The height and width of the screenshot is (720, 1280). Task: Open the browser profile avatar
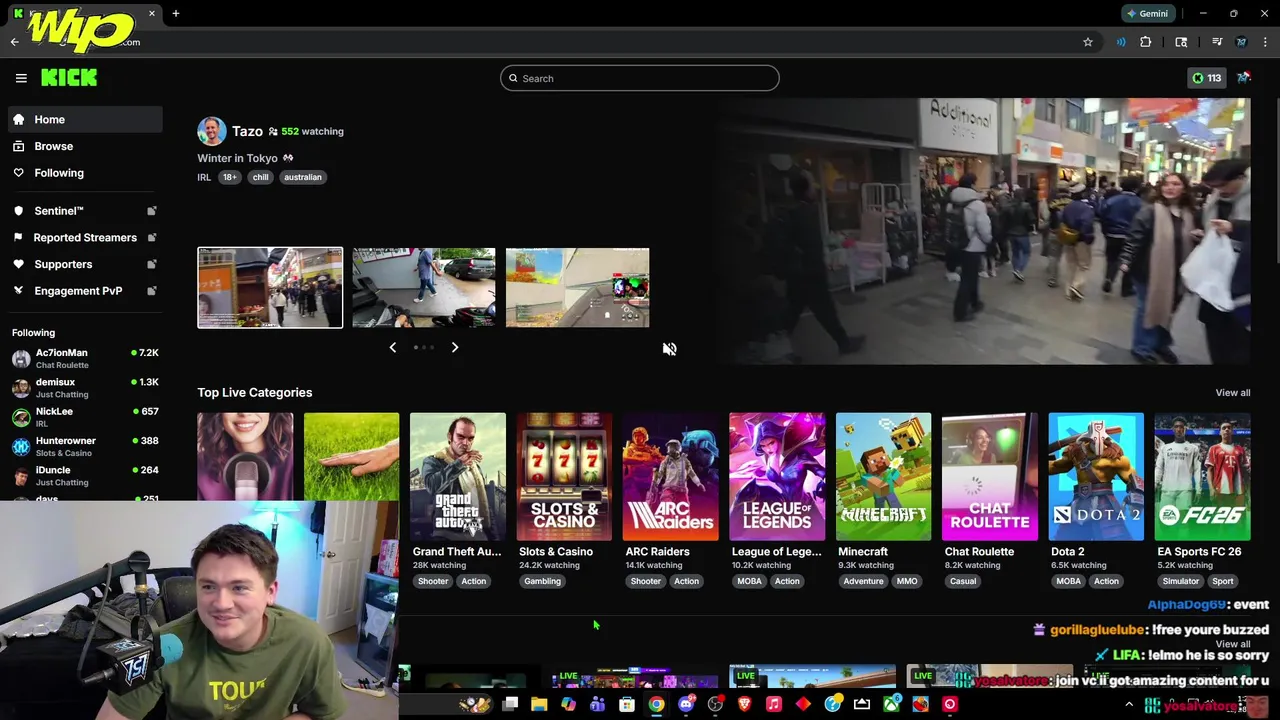click(x=1242, y=42)
